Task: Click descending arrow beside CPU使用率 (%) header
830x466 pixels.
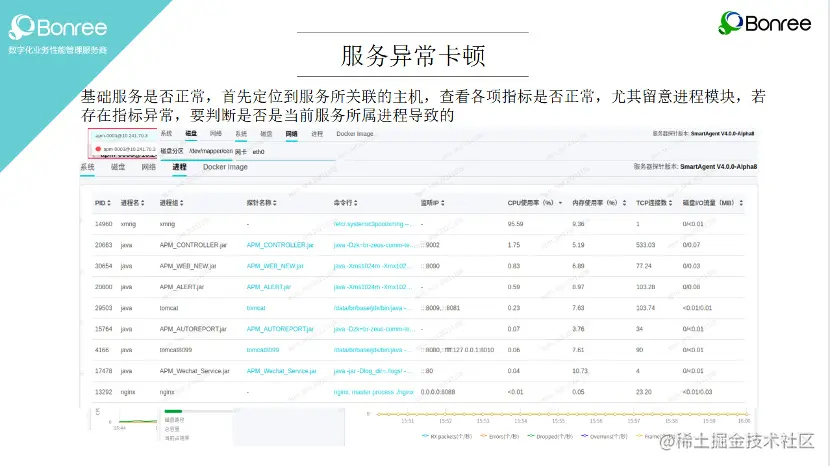Action: click(561, 203)
